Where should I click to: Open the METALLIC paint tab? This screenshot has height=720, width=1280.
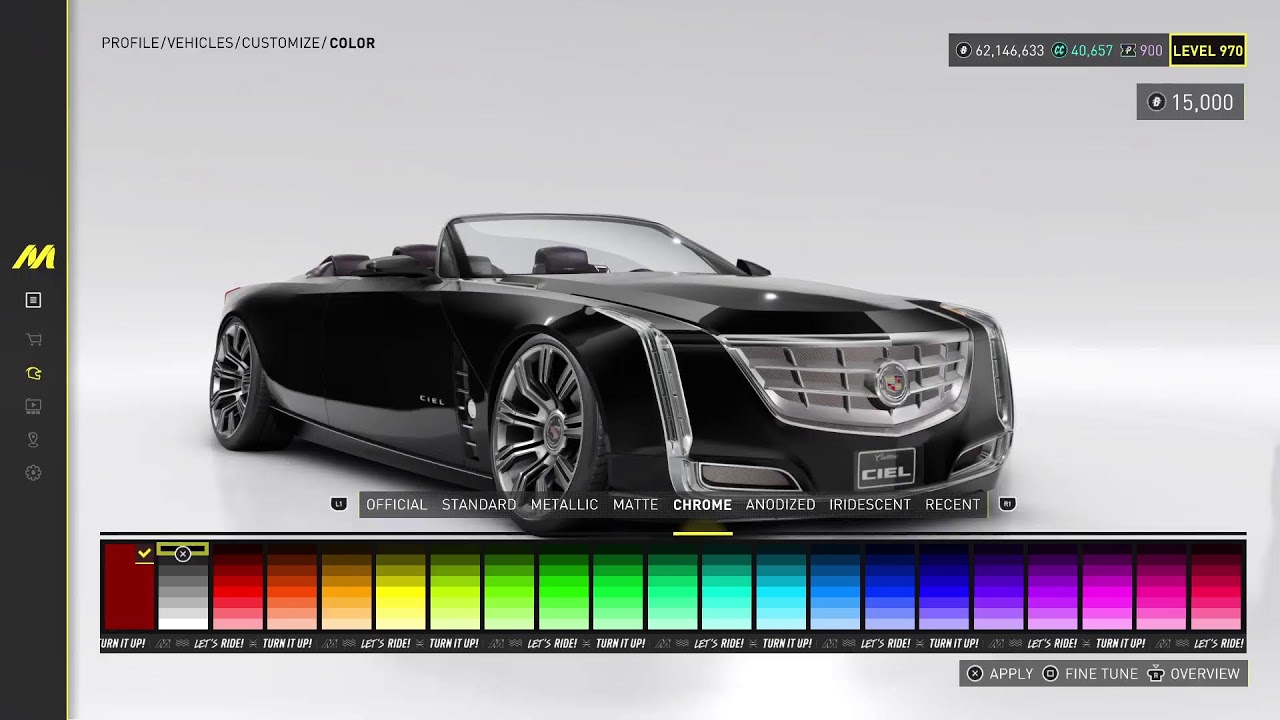coord(564,504)
